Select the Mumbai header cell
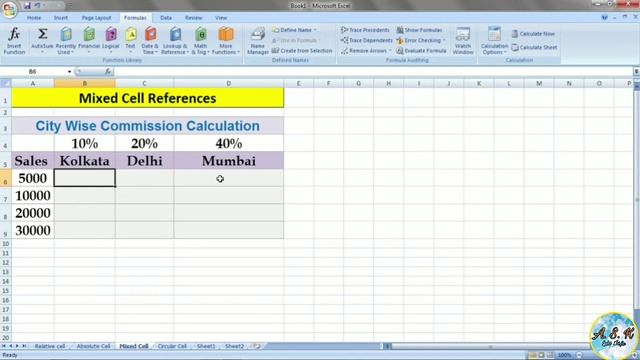Image resolution: width=640 pixels, height=360 pixels. 229,161
